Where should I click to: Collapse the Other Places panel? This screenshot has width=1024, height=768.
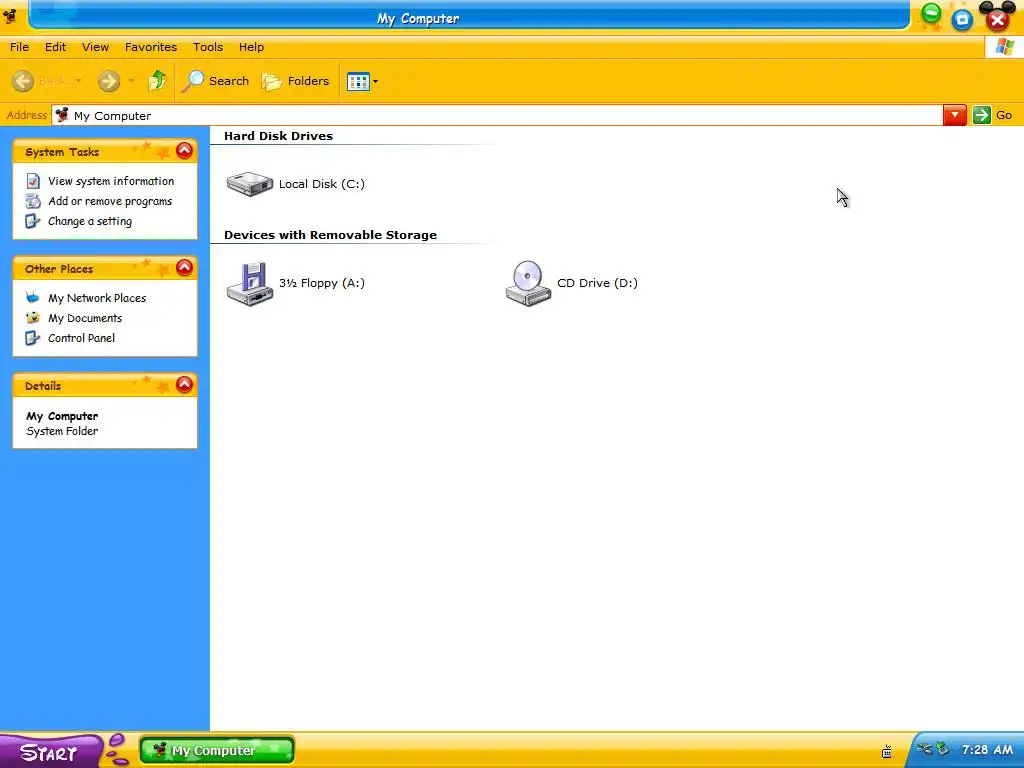pos(184,268)
